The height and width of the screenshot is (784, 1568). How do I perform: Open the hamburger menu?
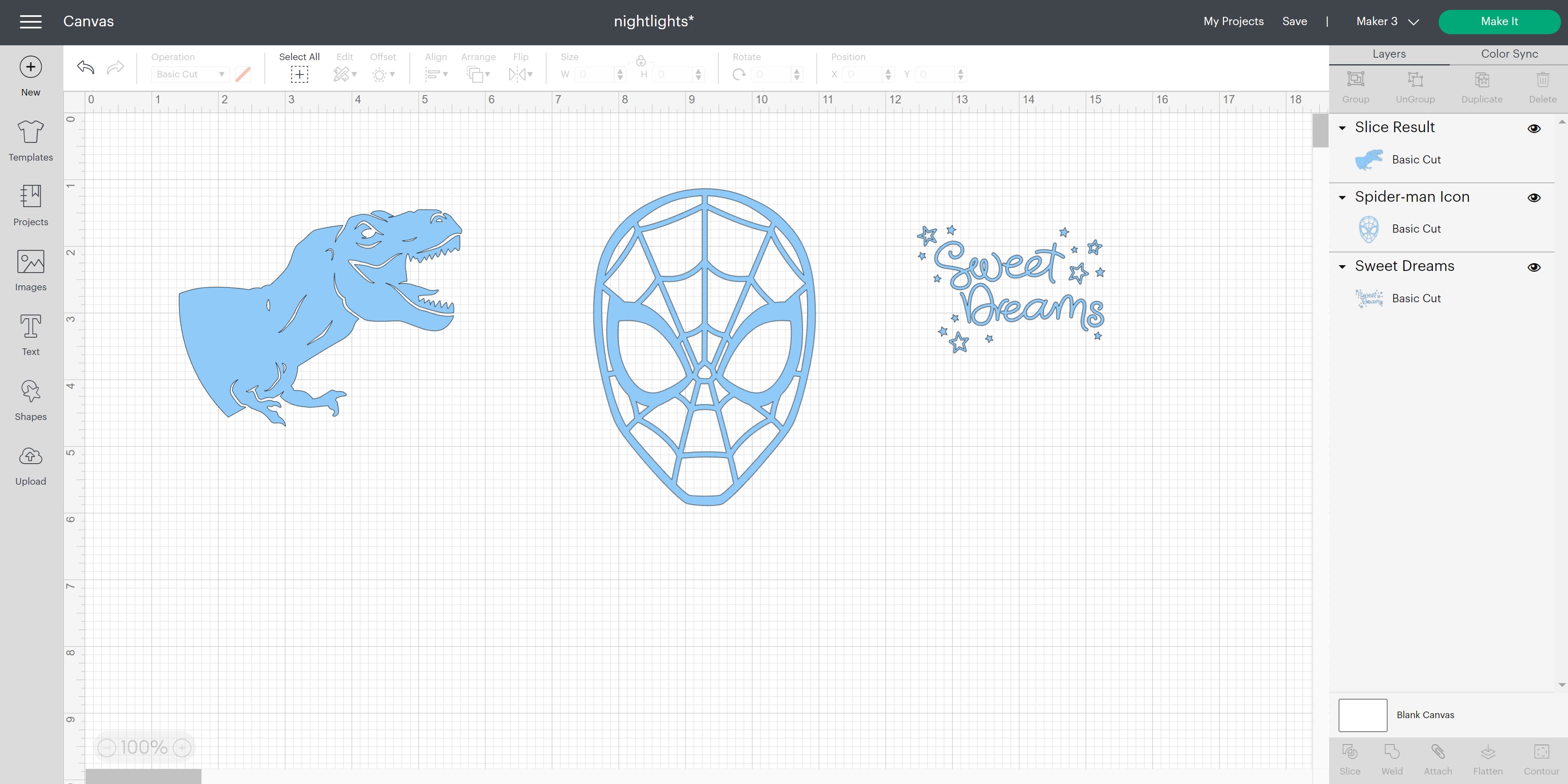coord(30,22)
